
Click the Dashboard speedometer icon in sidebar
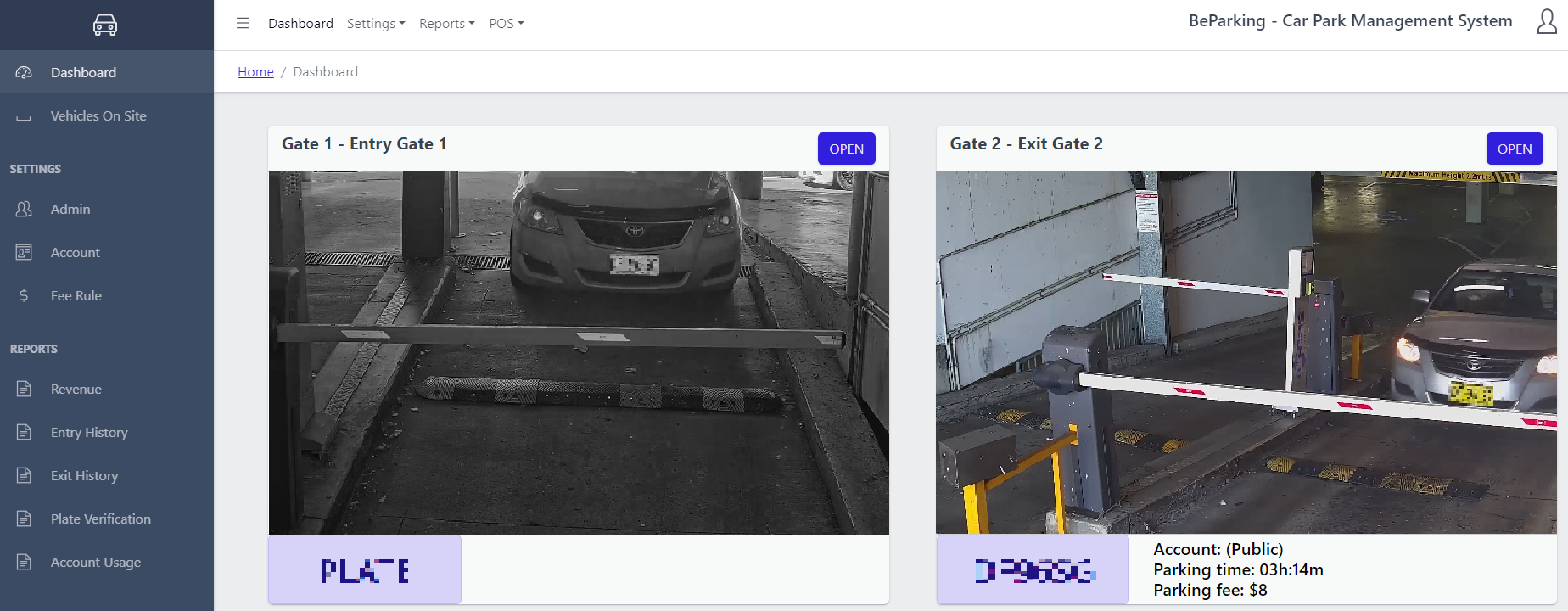[x=24, y=72]
